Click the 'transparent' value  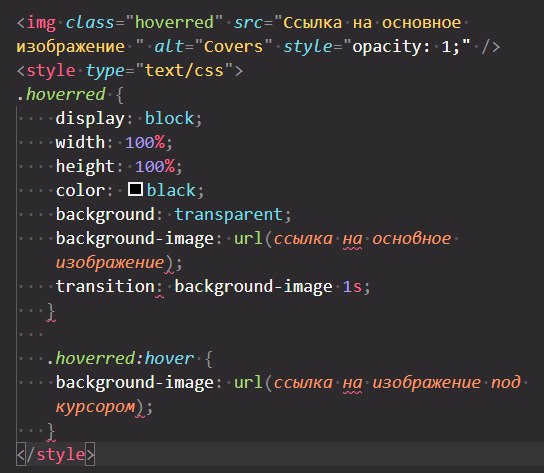[x=228, y=214]
